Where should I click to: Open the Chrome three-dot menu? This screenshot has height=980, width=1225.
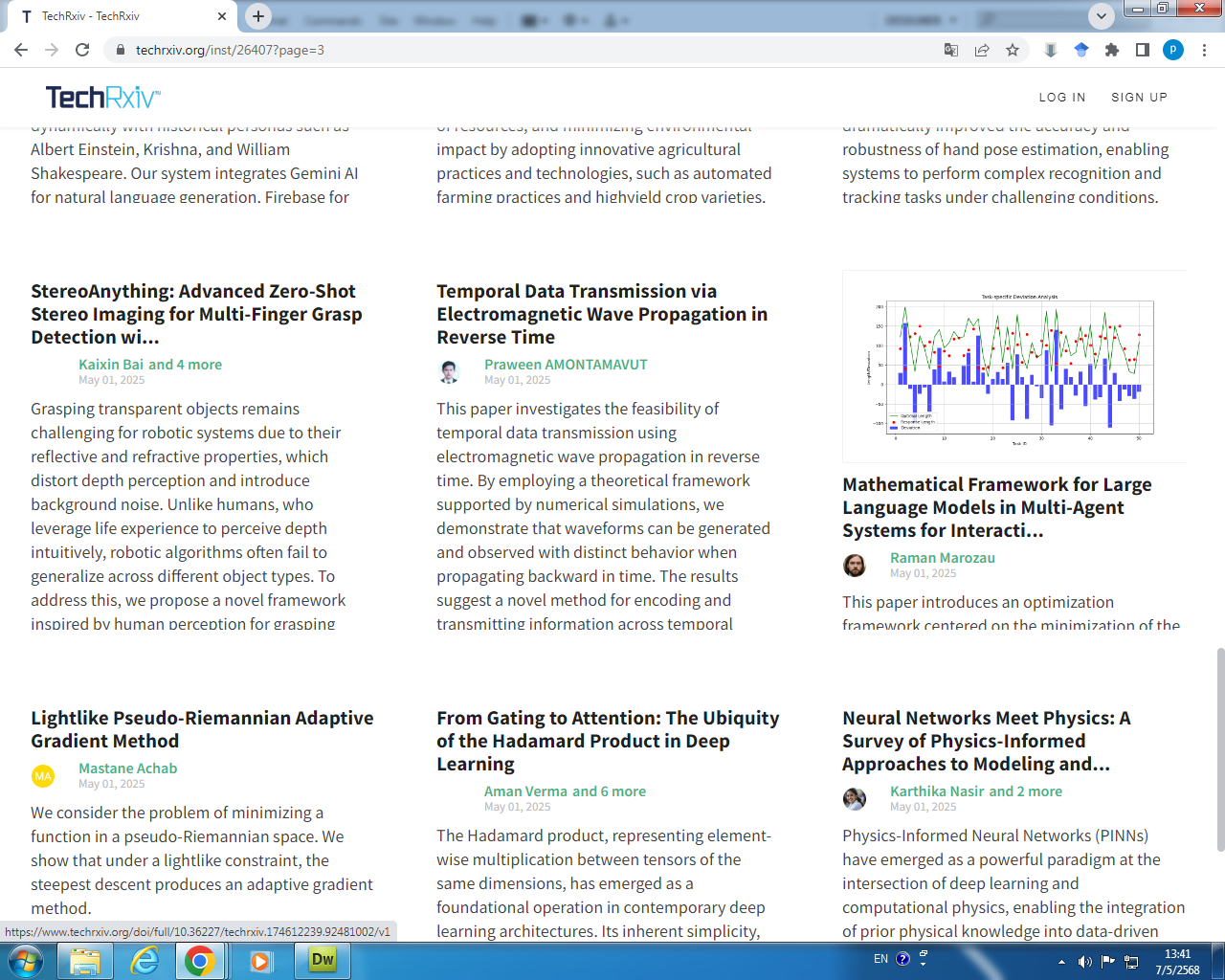1204,50
